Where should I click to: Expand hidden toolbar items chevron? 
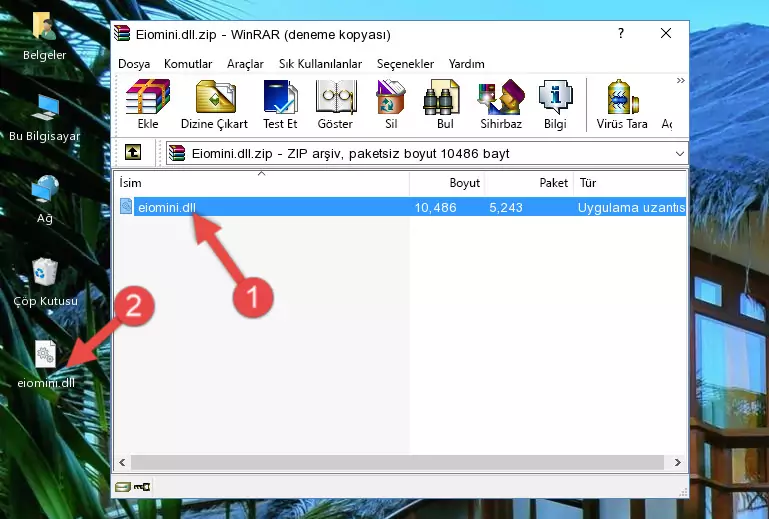pyautogui.click(x=680, y=81)
